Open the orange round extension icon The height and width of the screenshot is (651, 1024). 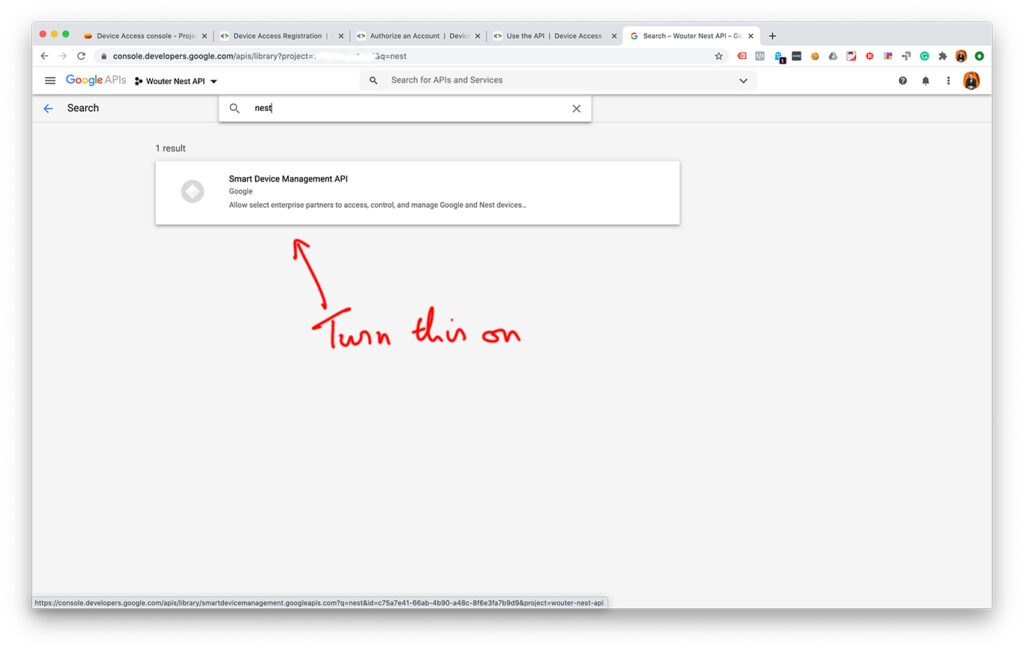[814, 56]
